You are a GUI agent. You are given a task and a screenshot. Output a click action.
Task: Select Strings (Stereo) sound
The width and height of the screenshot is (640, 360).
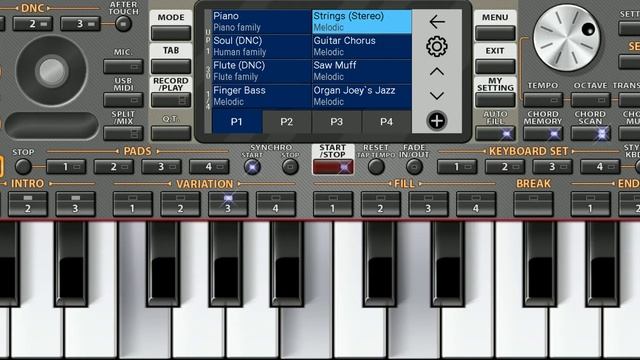pos(362,22)
